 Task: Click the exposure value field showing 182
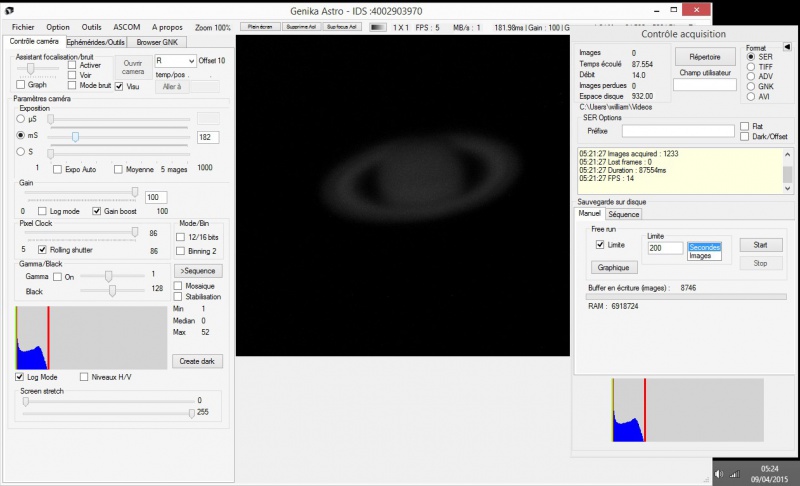coord(208,137)
